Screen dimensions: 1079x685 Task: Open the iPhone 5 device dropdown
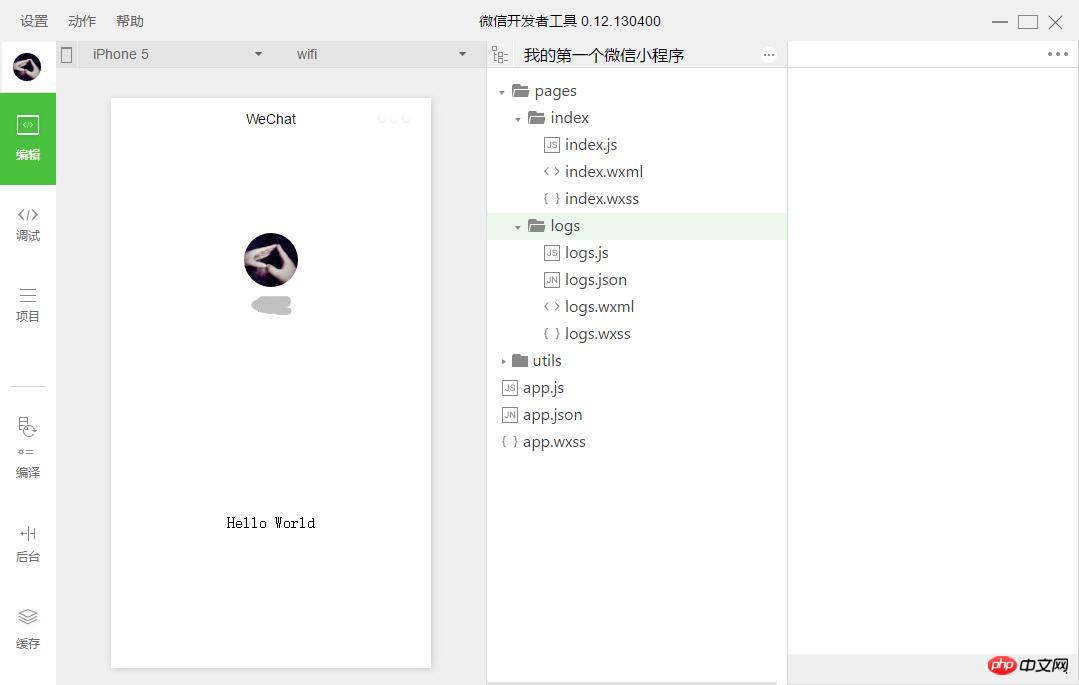tap(177, 54)
